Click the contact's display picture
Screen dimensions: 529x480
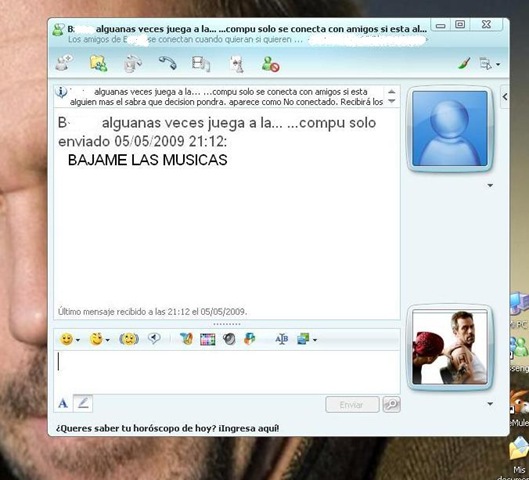[450, 129]
